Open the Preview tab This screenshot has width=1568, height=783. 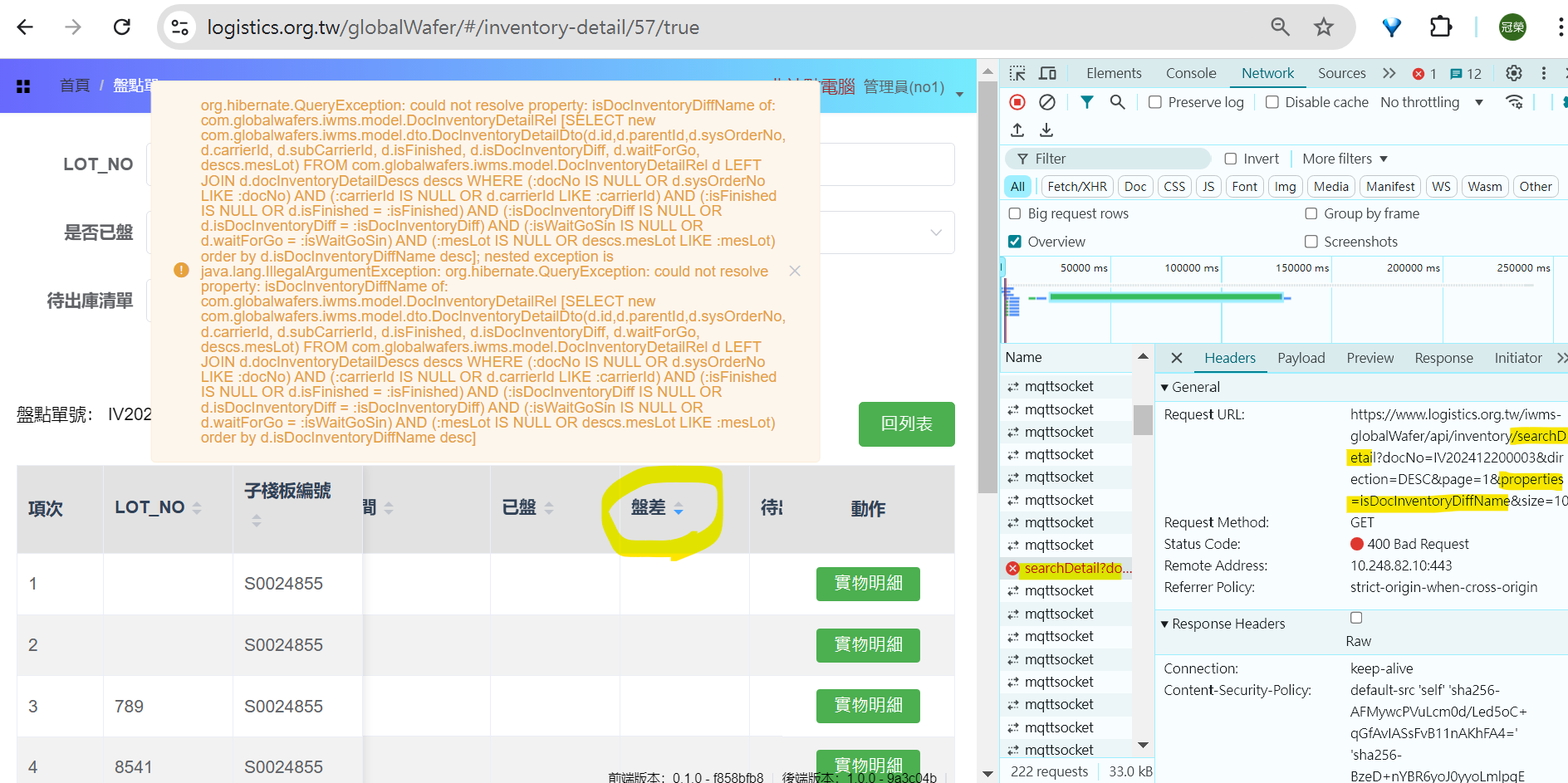(x=1370, y=358)
